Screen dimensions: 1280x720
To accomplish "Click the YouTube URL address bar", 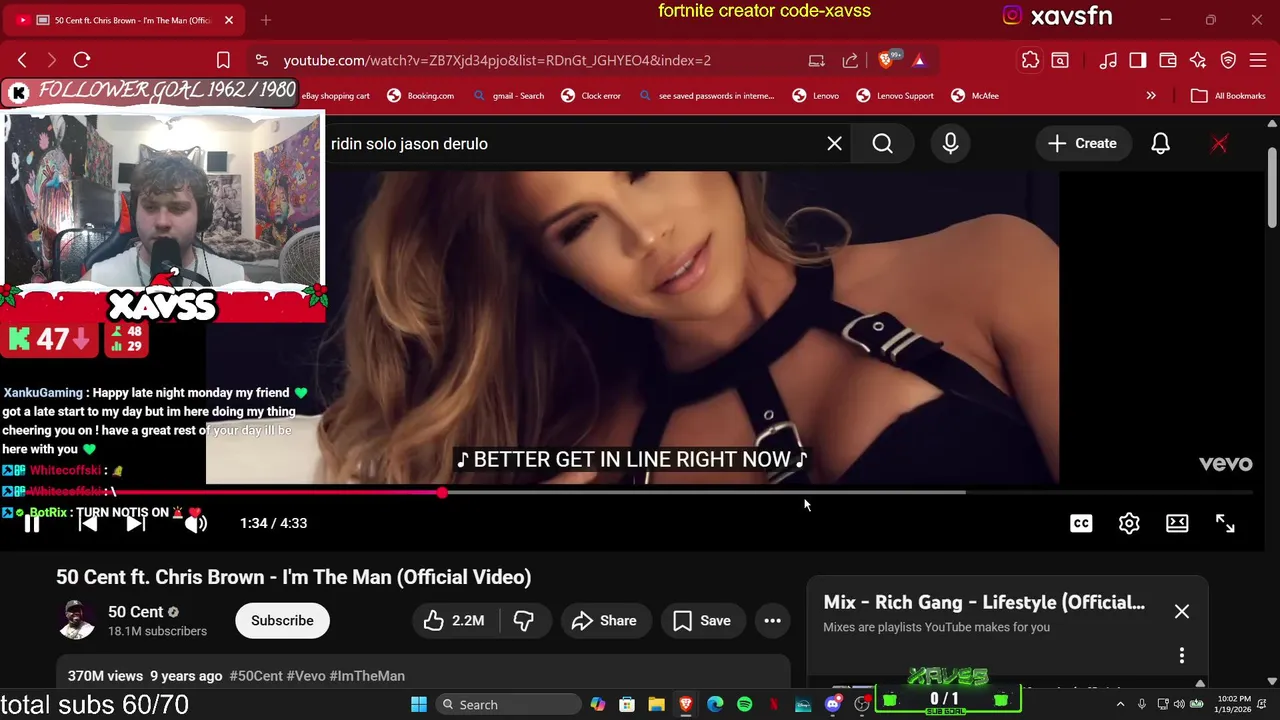I will 497,60.
